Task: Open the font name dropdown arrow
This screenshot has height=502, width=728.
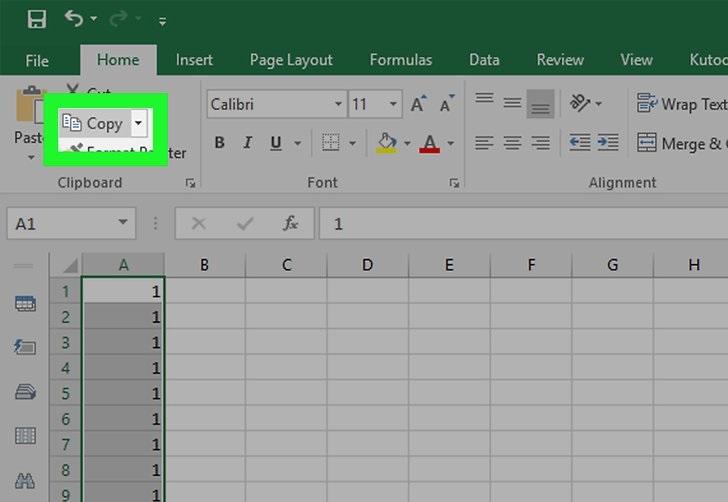Action: [339, 104]
